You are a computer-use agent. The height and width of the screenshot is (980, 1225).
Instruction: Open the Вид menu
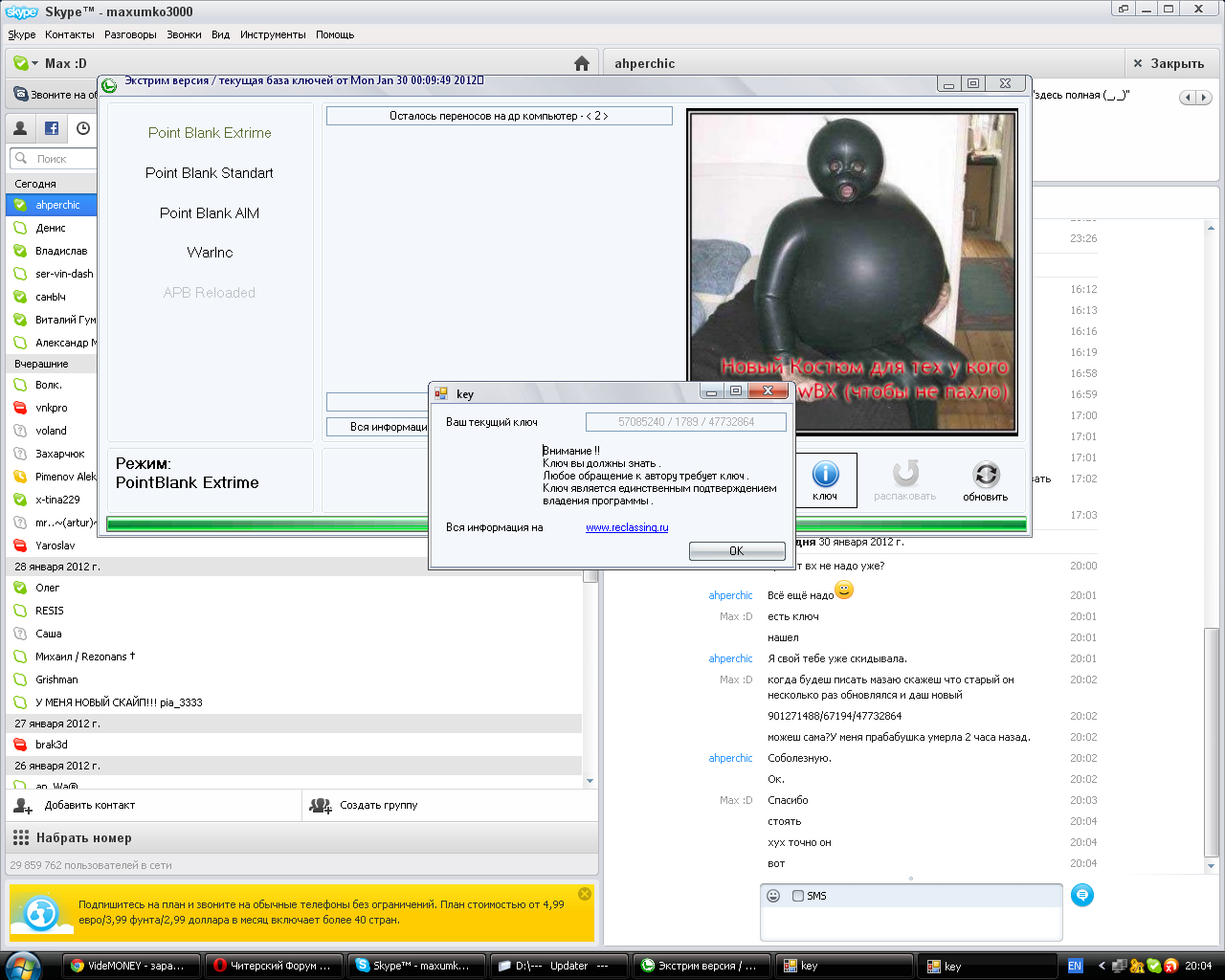(220, 34)
